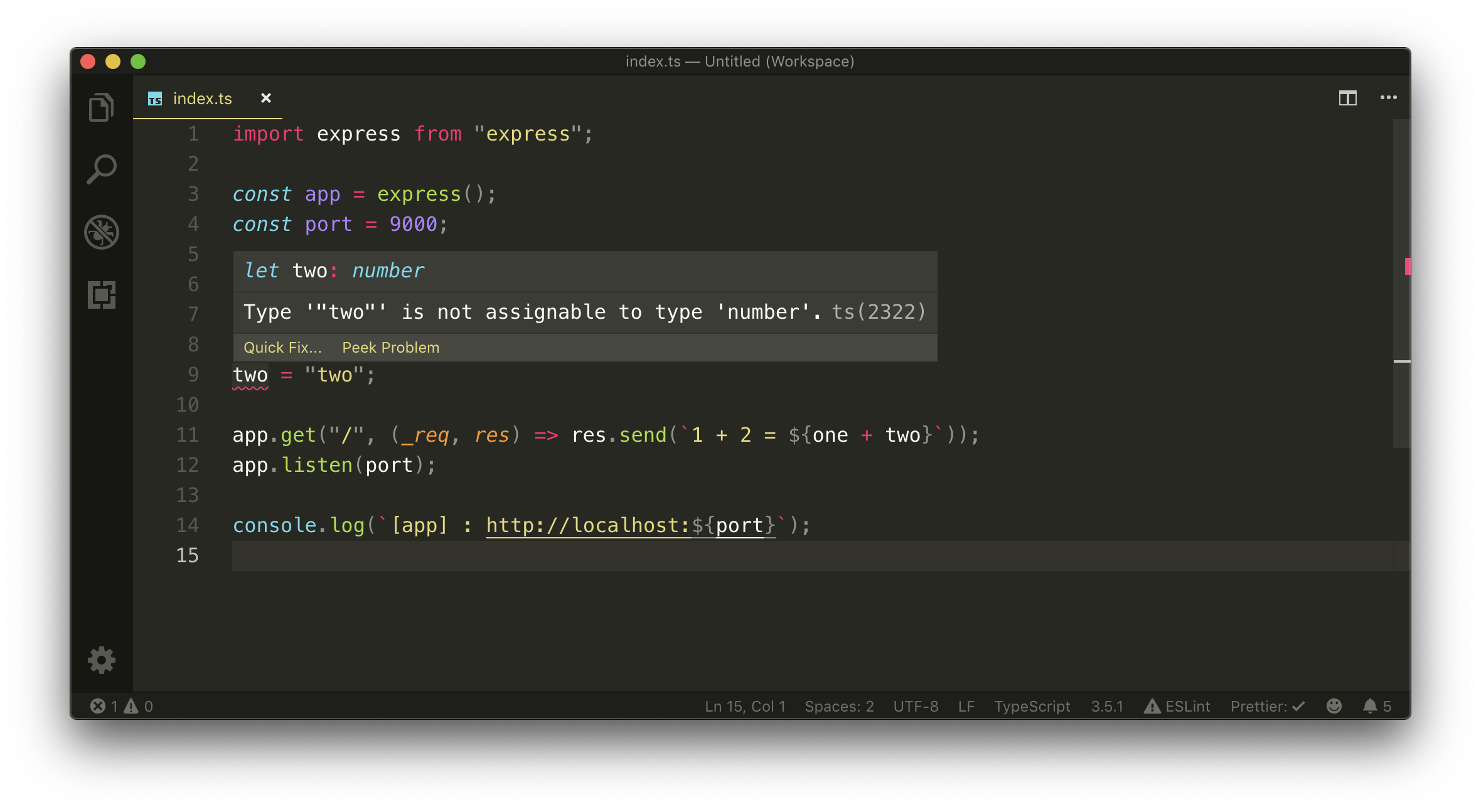Open the Settings gear menu
Viewport: 1481px width, 812px height.
[x=102, y=660]
